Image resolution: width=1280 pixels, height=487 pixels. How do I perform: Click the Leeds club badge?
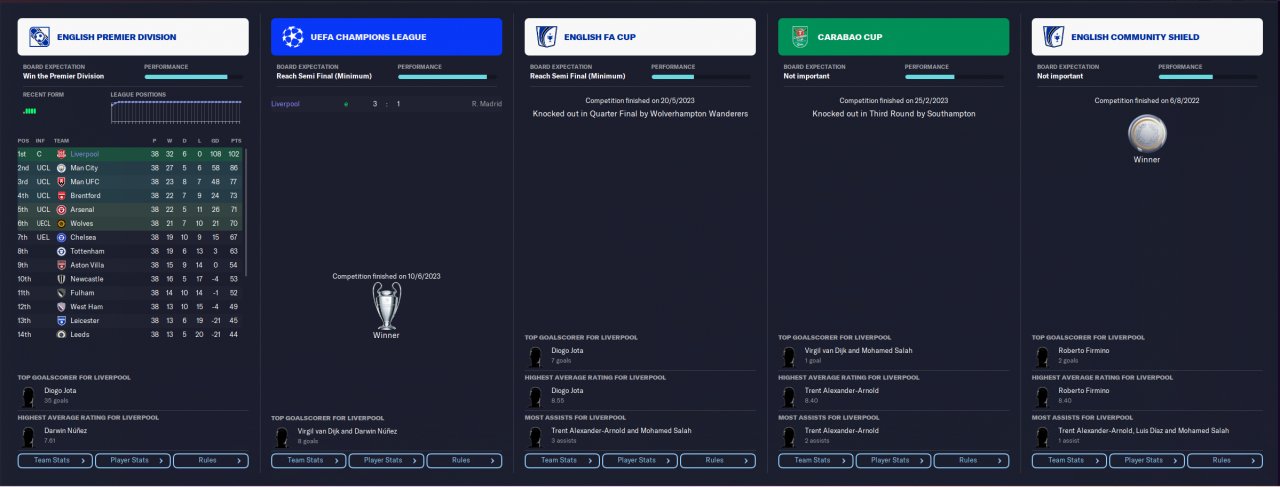(61, 334)
